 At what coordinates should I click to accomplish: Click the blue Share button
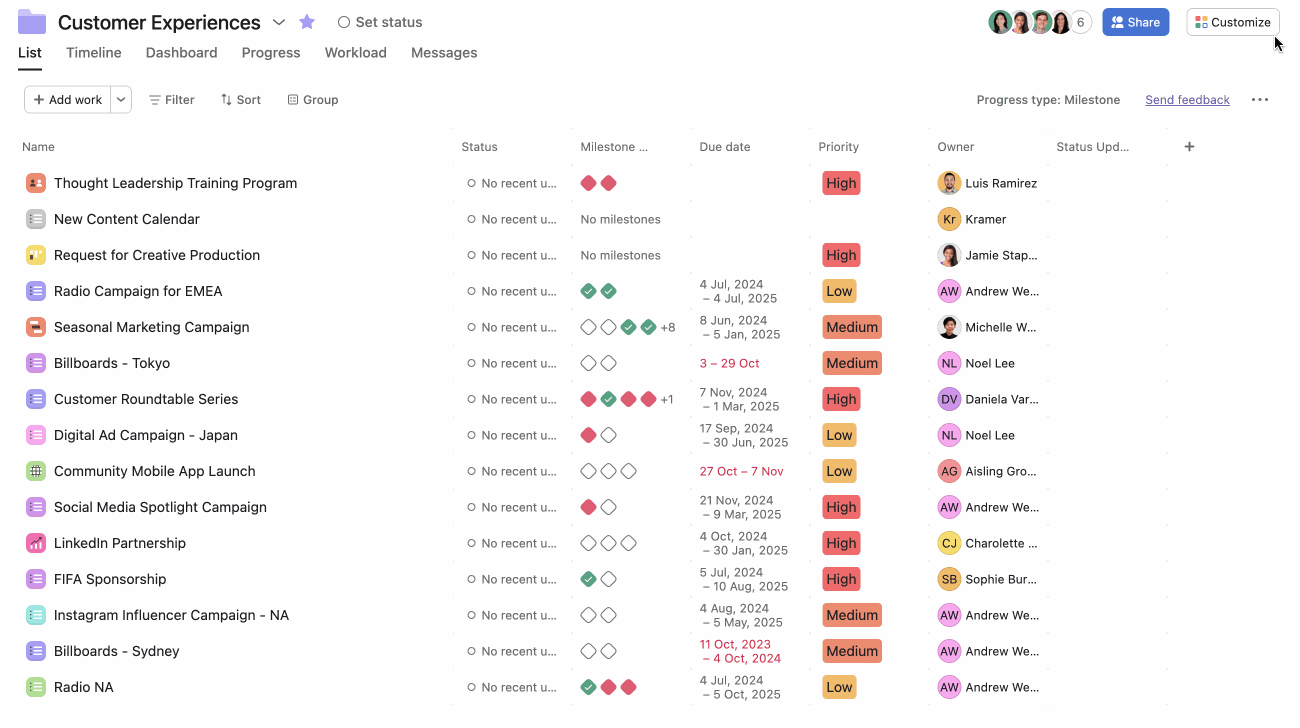point(1135,22)
